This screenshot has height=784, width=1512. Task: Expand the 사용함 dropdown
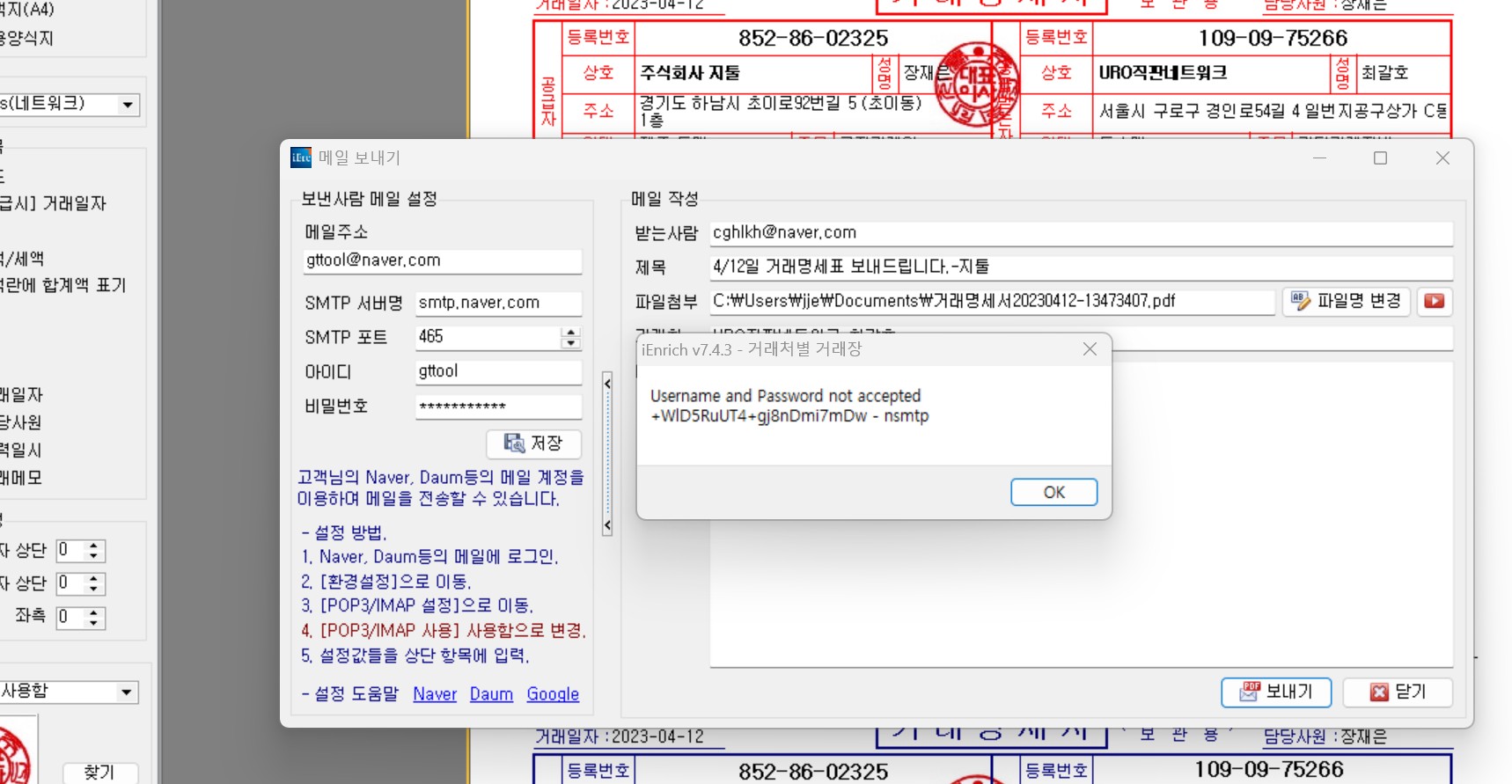pos(127,692)
